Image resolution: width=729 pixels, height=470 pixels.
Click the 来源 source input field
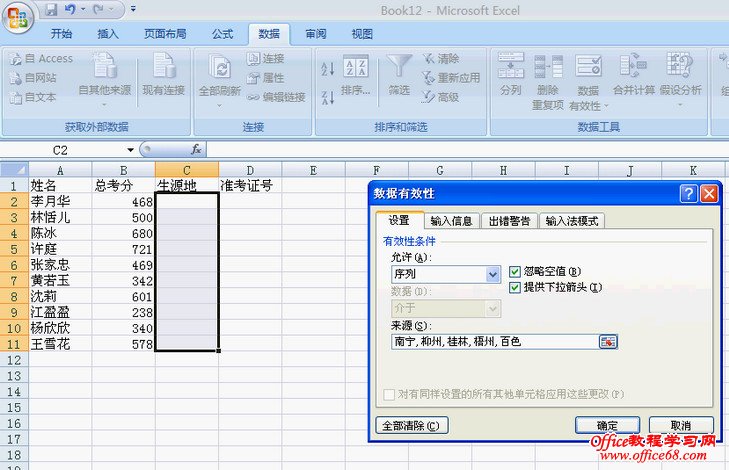tap(495, 342)
